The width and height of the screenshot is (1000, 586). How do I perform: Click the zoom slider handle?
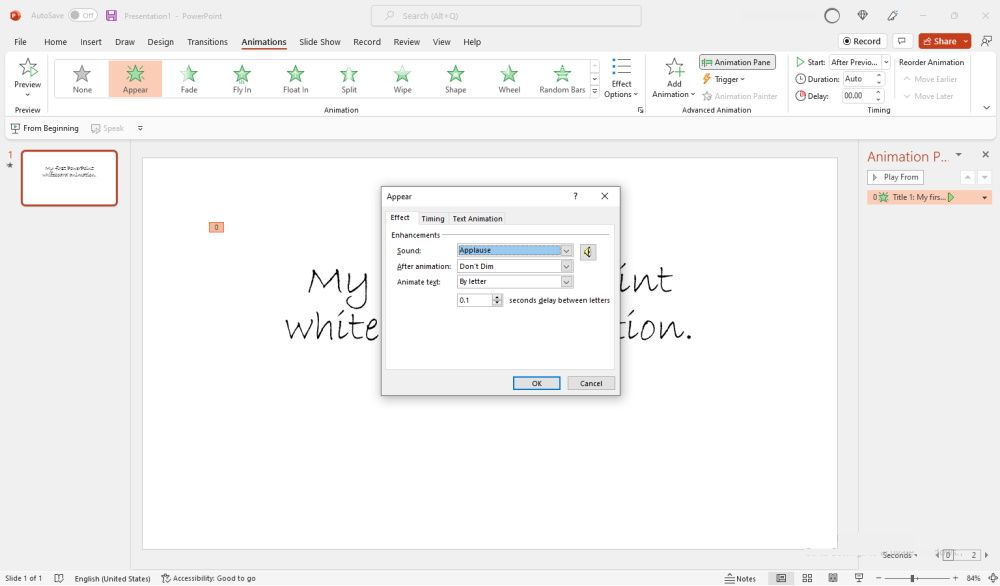(913, 578)
